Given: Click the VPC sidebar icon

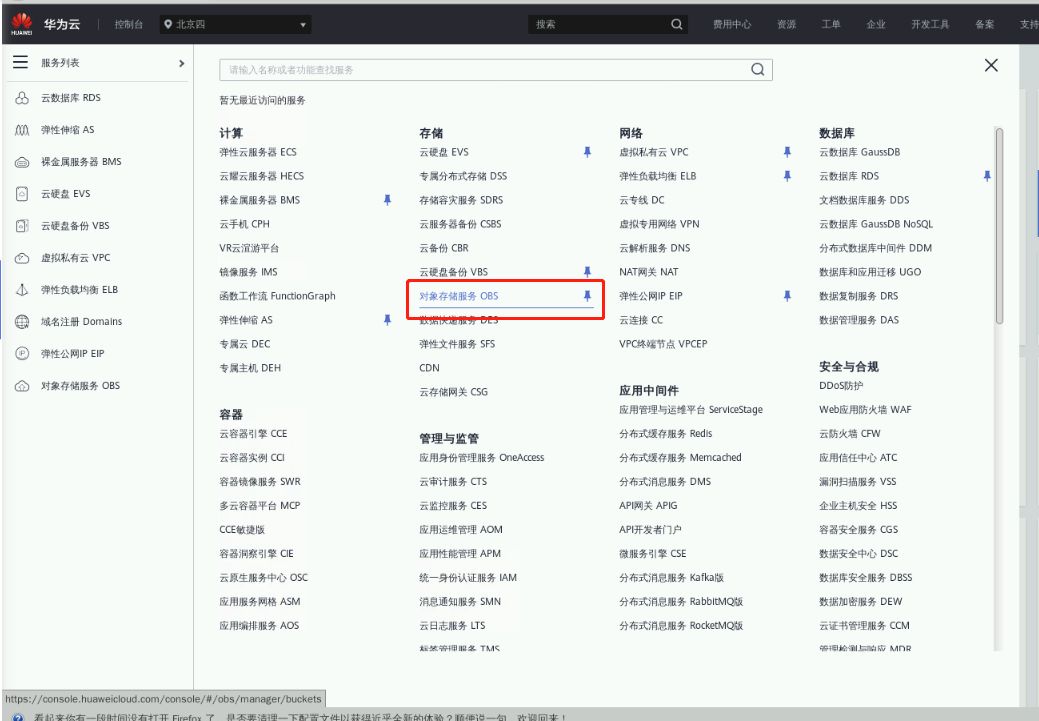Looking at the screenshot, I should (x=22, y=258).
